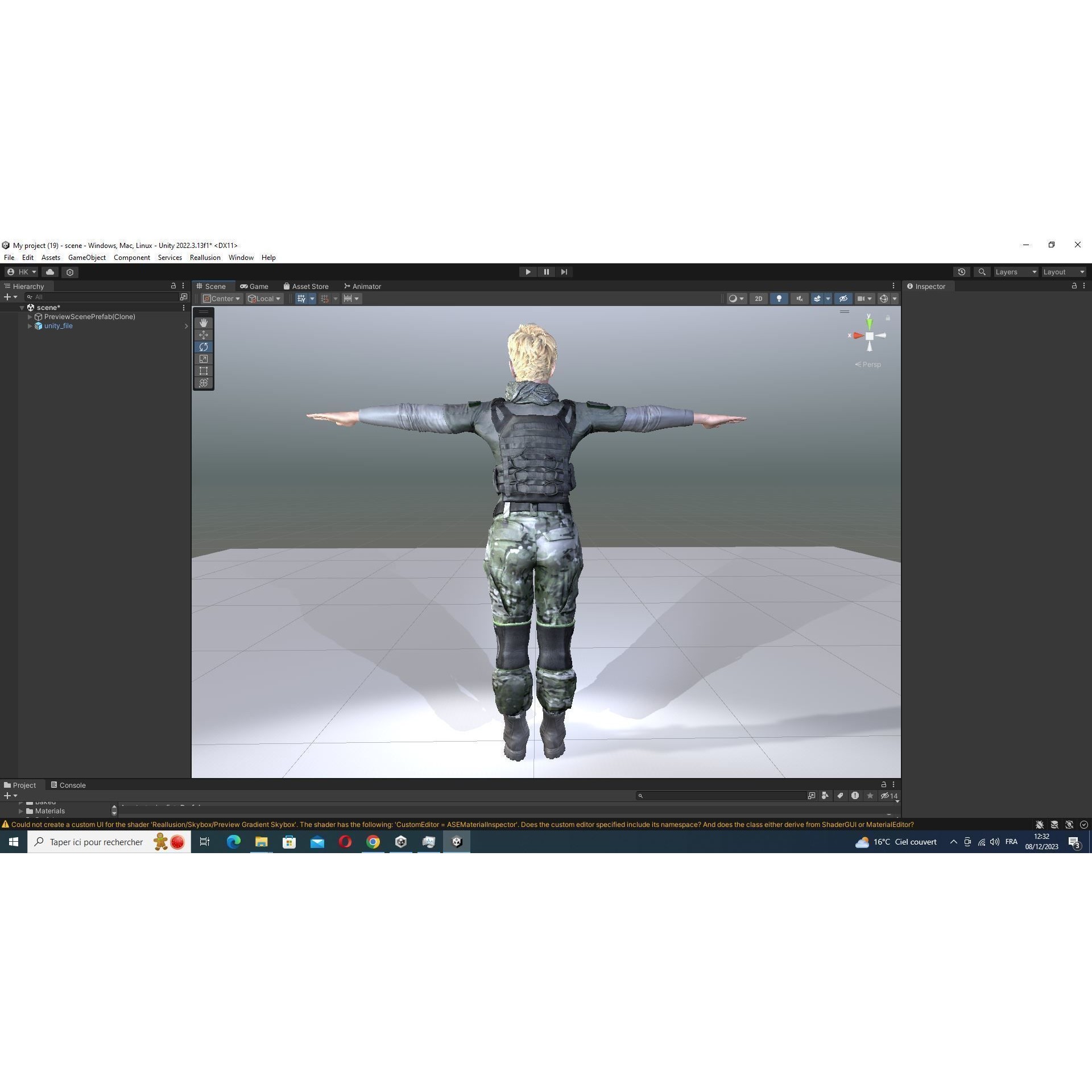Open draw mode shading dropdown
This screenshot has height=1092, width=1092.
737,299
